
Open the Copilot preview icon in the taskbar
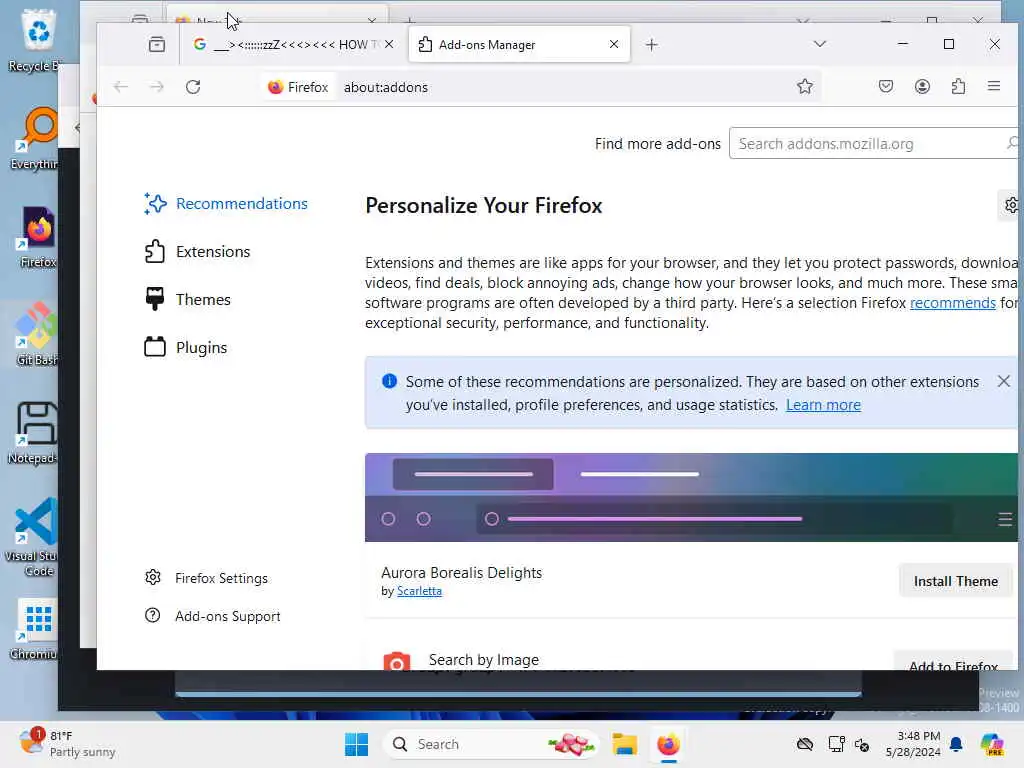992,744
